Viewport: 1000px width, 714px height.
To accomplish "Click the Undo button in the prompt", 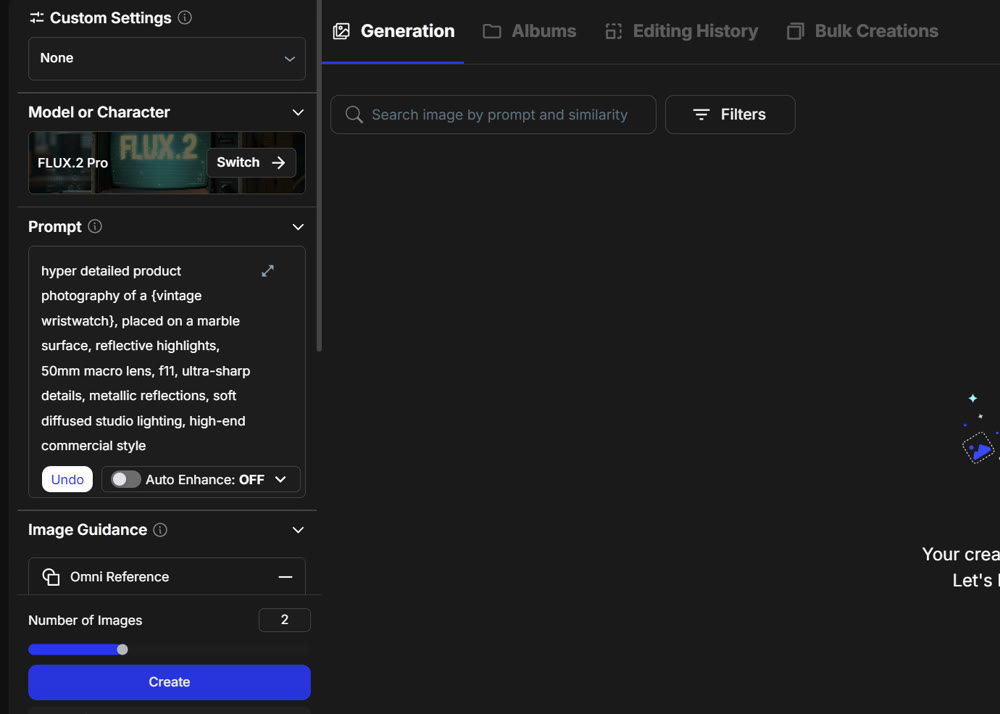I will [x=67, y=480].
